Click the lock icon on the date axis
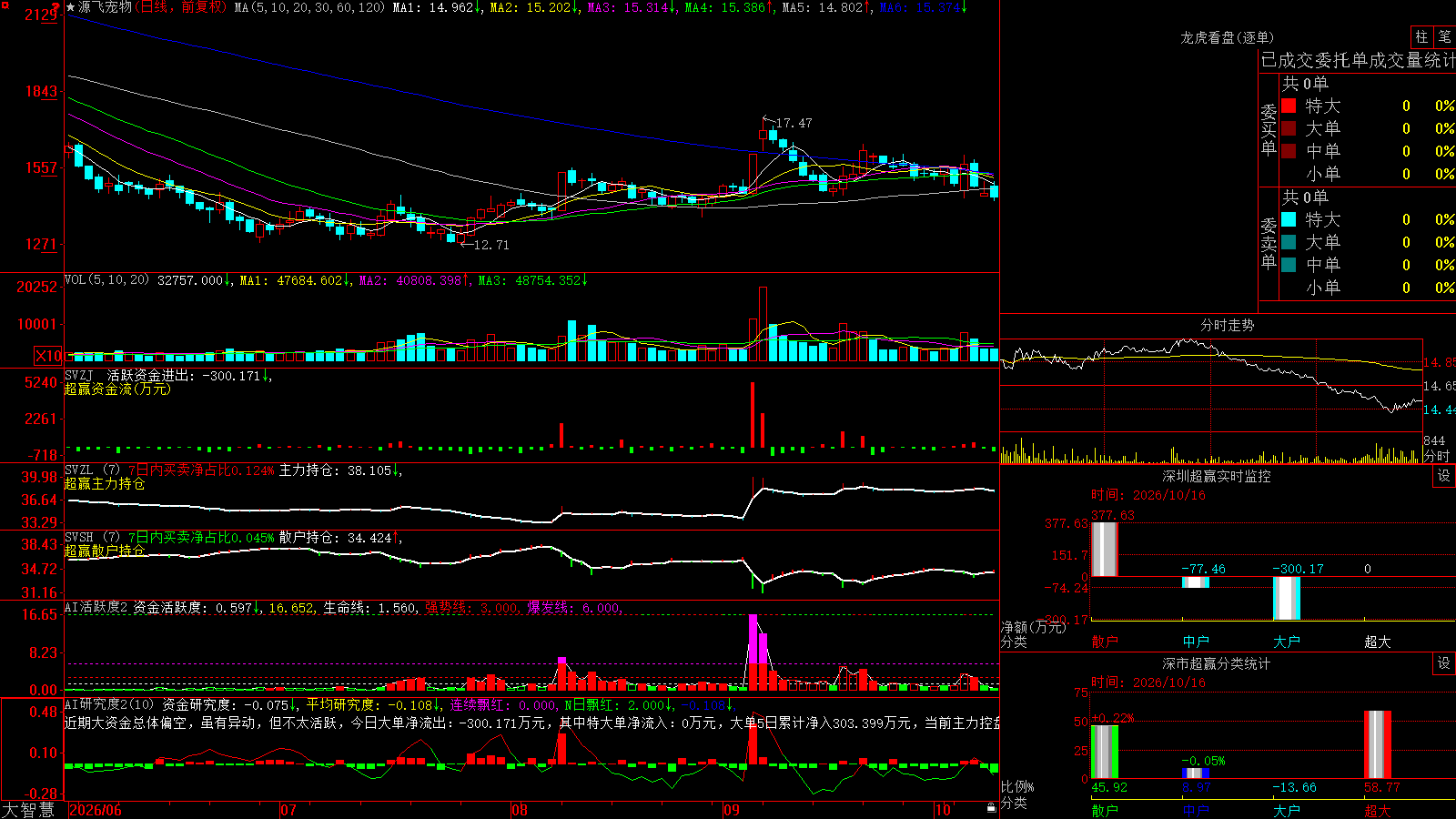 [992, 808]
